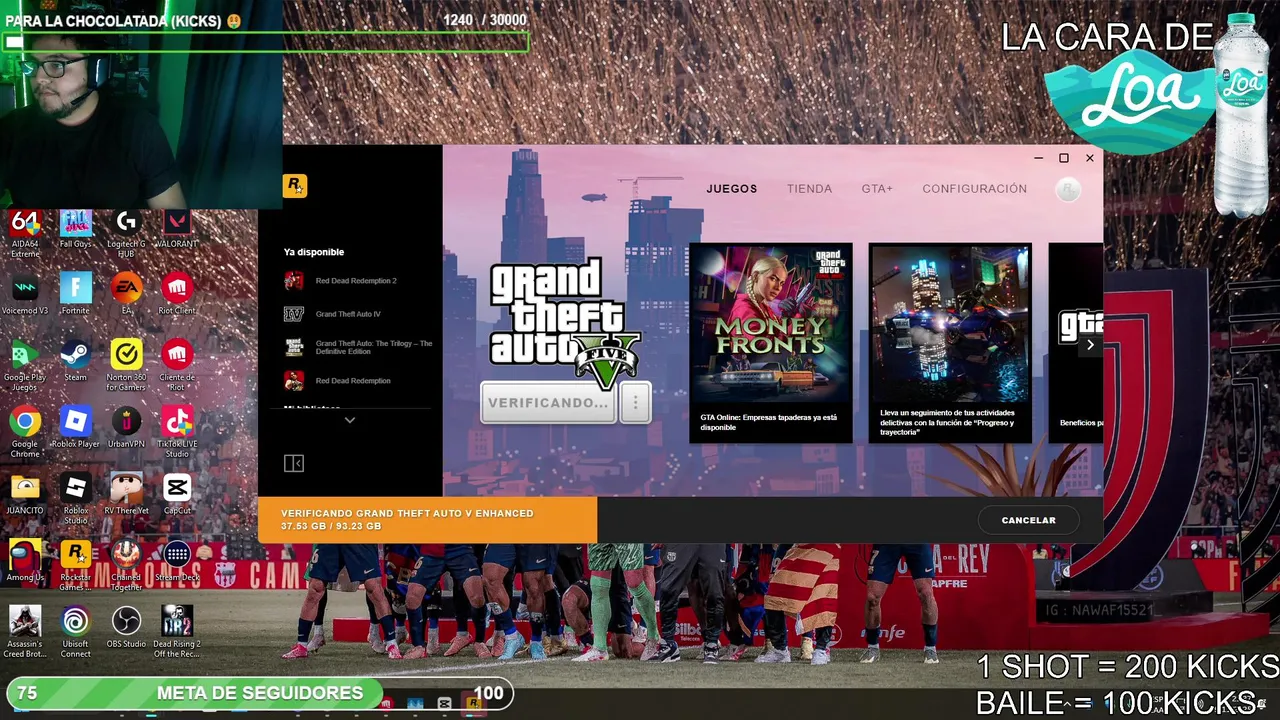Open Google Chrome desktop icon

[25, 433]
